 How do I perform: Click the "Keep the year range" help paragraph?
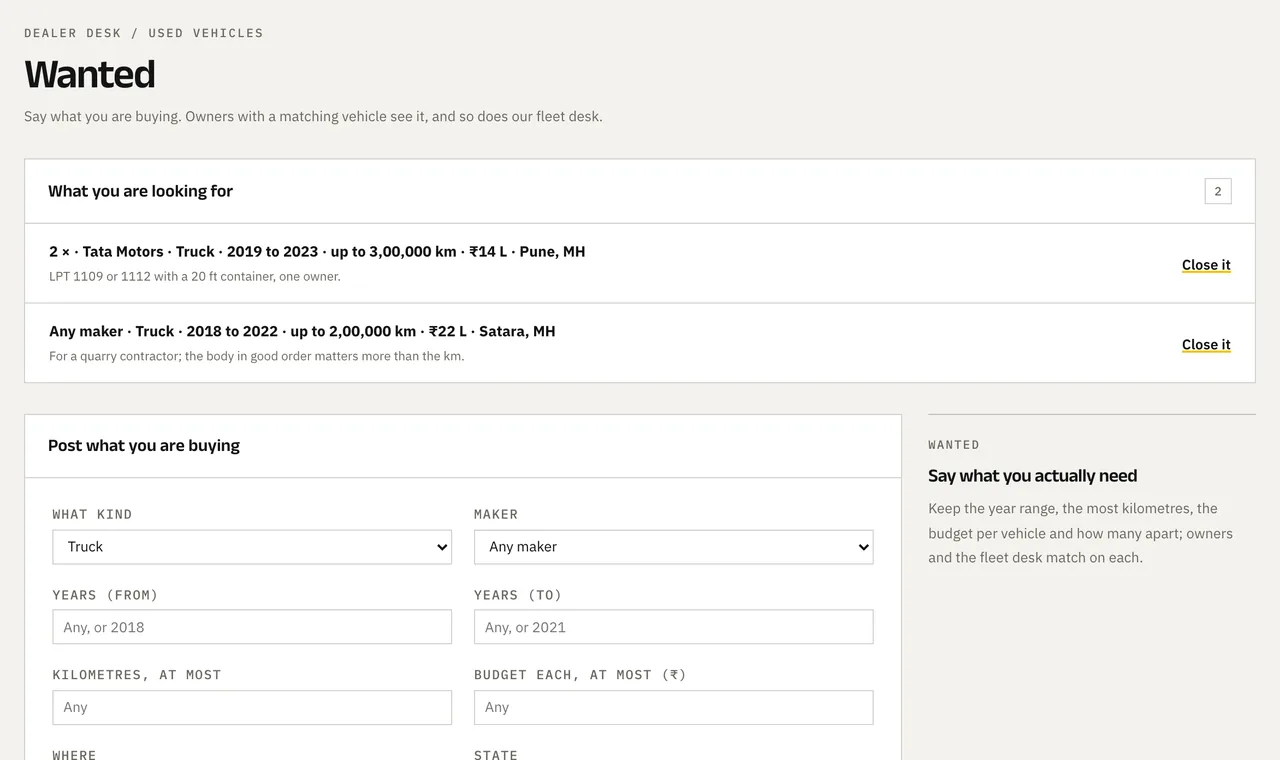pos(1080,533)
